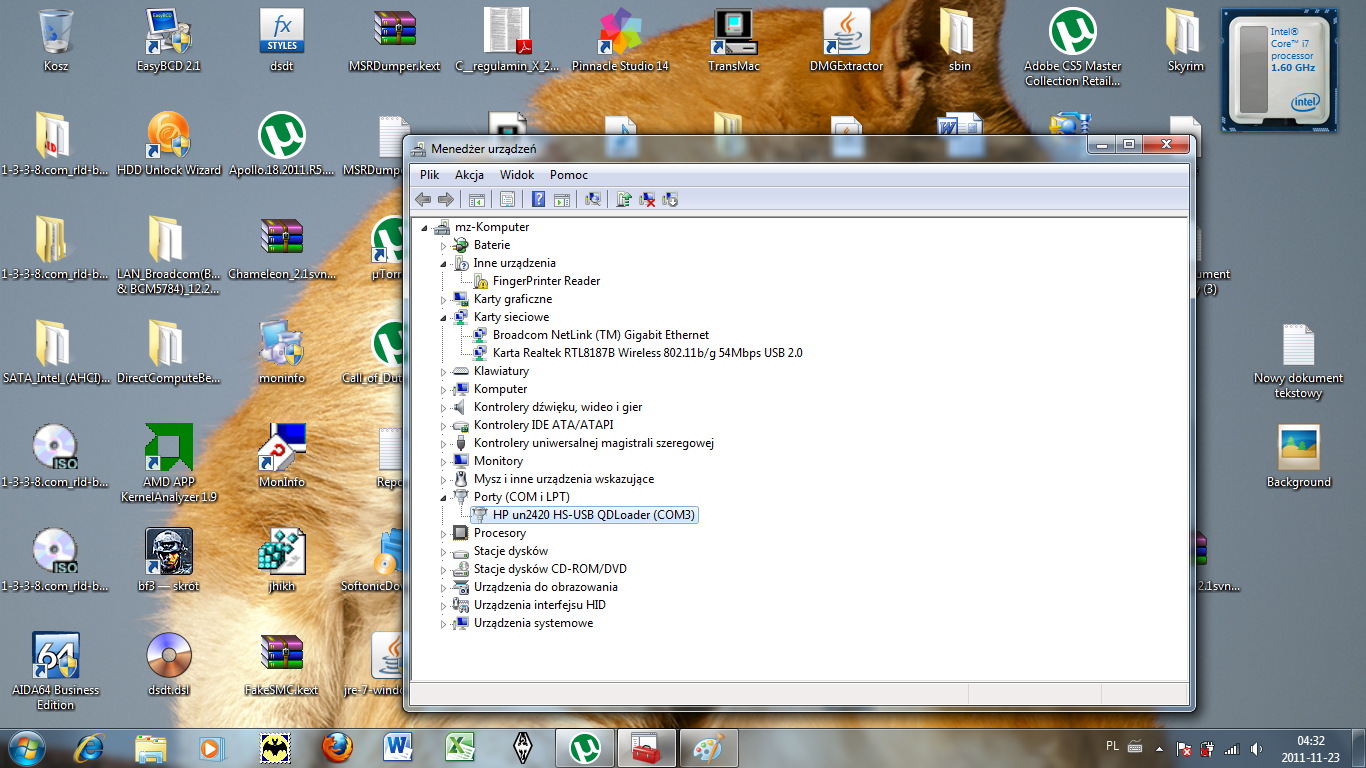Viewport: 1366px width, 768px height.
Task: Select Urządzenia do obrazowania category
Action: 545,587
